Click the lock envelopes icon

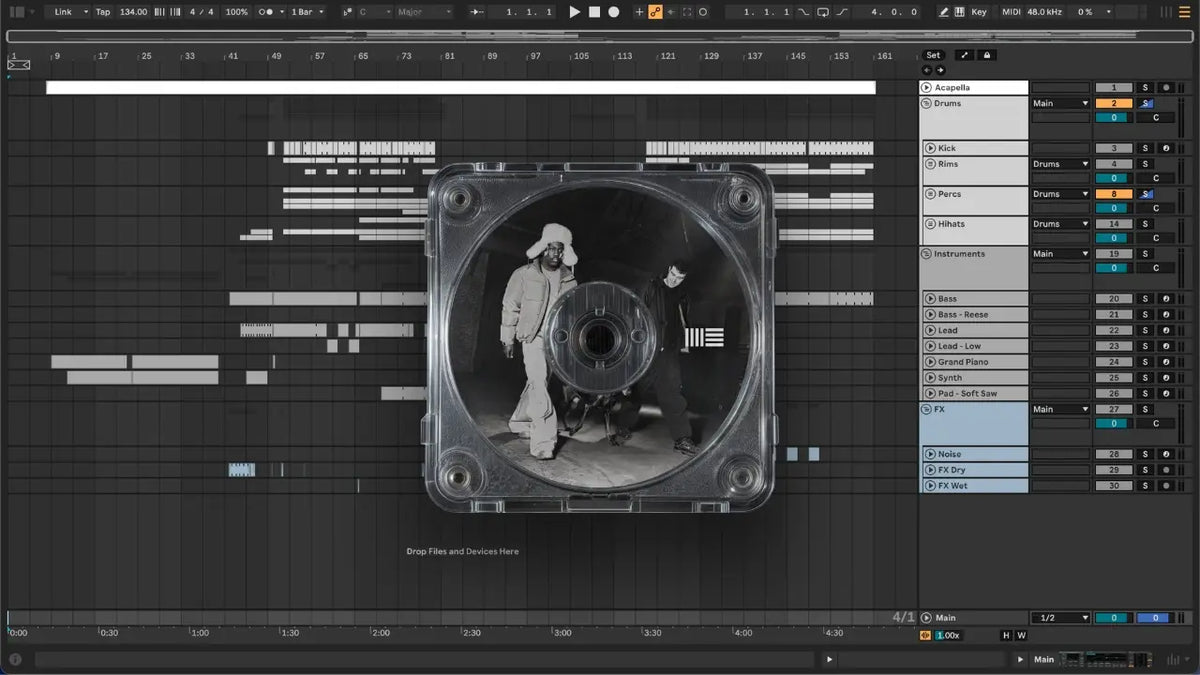coord(987,55)
